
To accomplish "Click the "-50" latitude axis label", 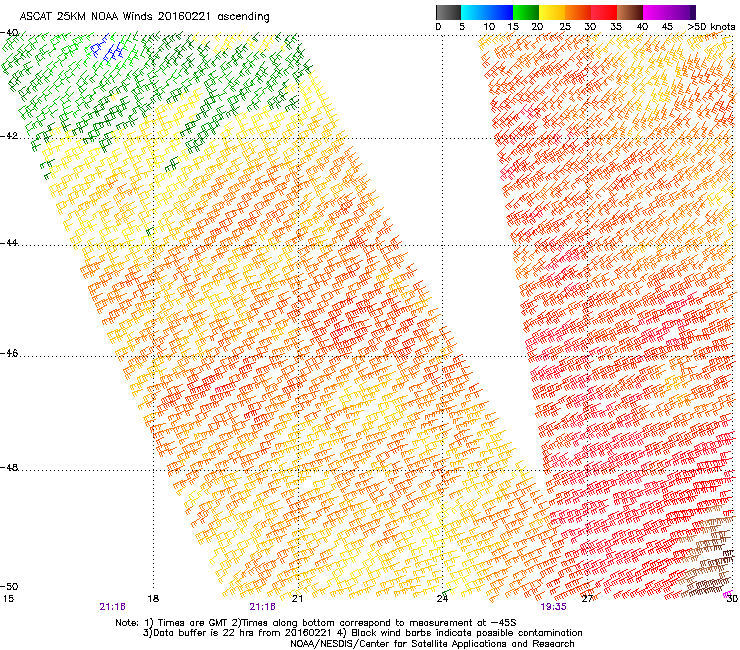I will click(9, 586).
